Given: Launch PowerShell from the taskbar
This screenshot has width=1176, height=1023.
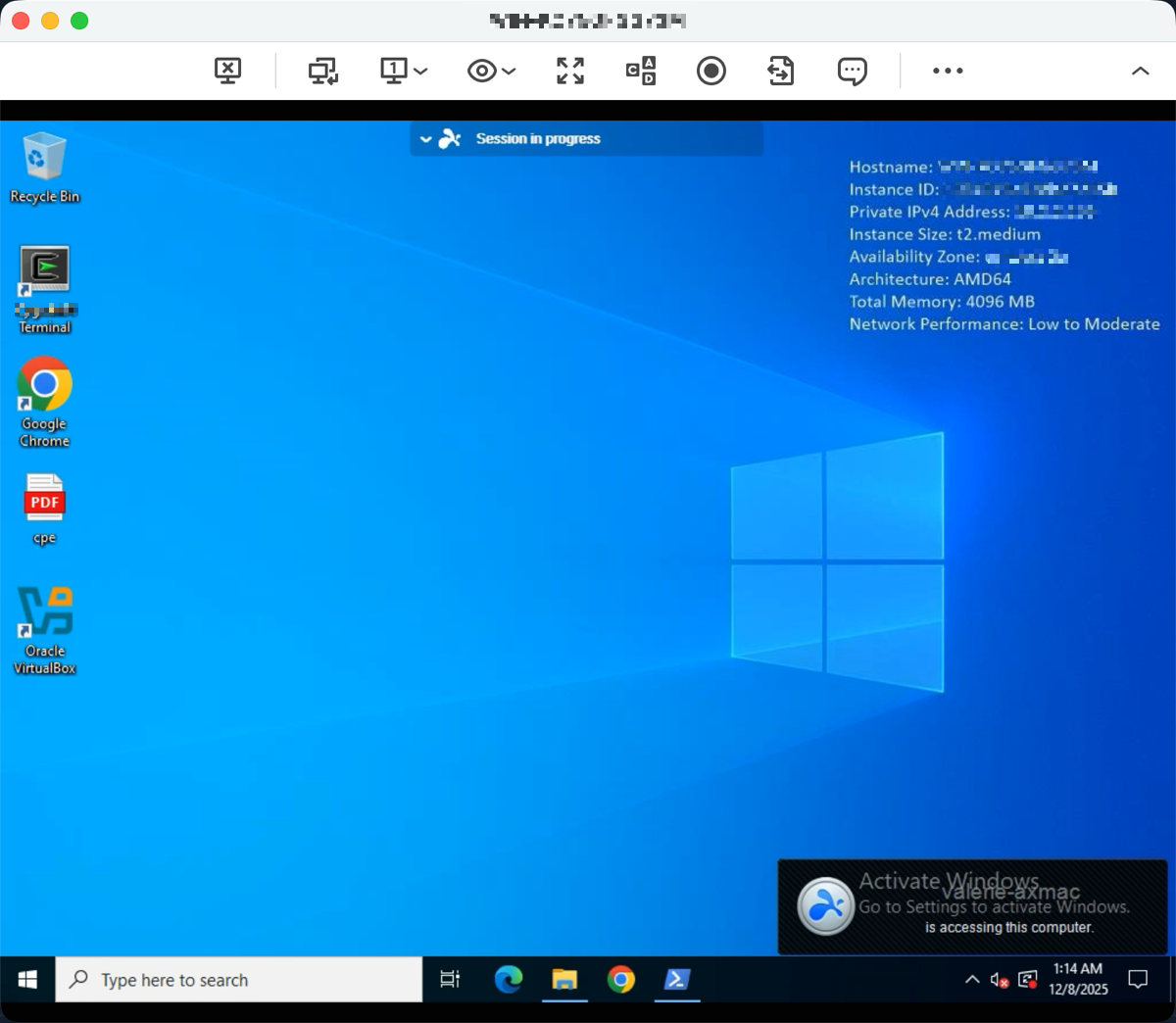Looking at the screenshot, I should coord(677,979).
